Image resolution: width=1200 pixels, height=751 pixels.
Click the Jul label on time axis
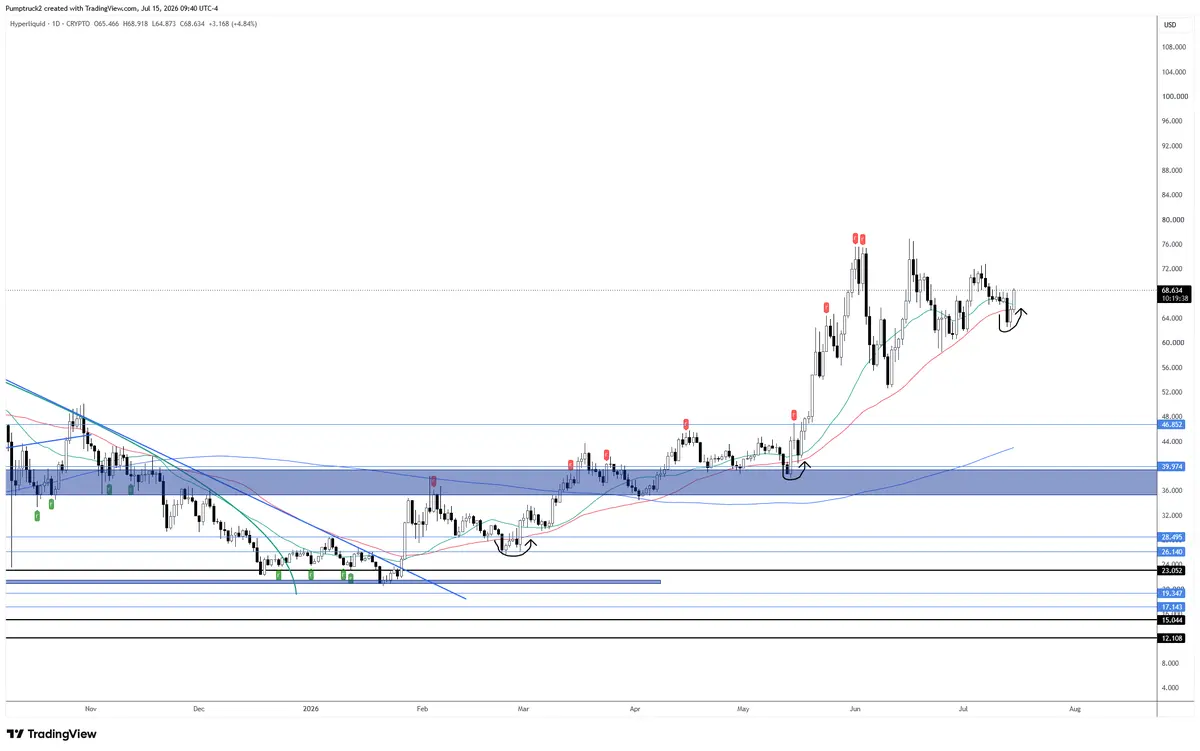[x=964, y=709]
